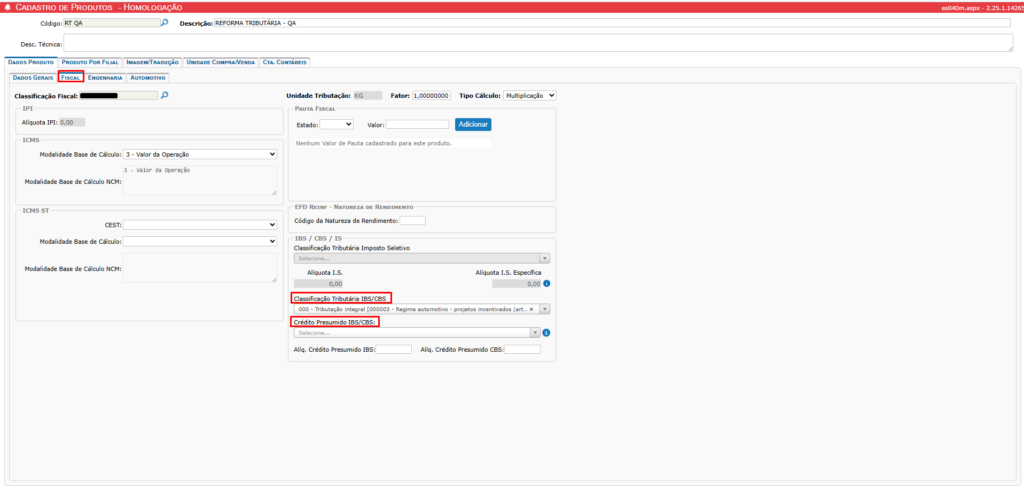Click the info icon next to Crédito Presumido
The height and width of the screenshot is (488, 1024).
[546, 333]
